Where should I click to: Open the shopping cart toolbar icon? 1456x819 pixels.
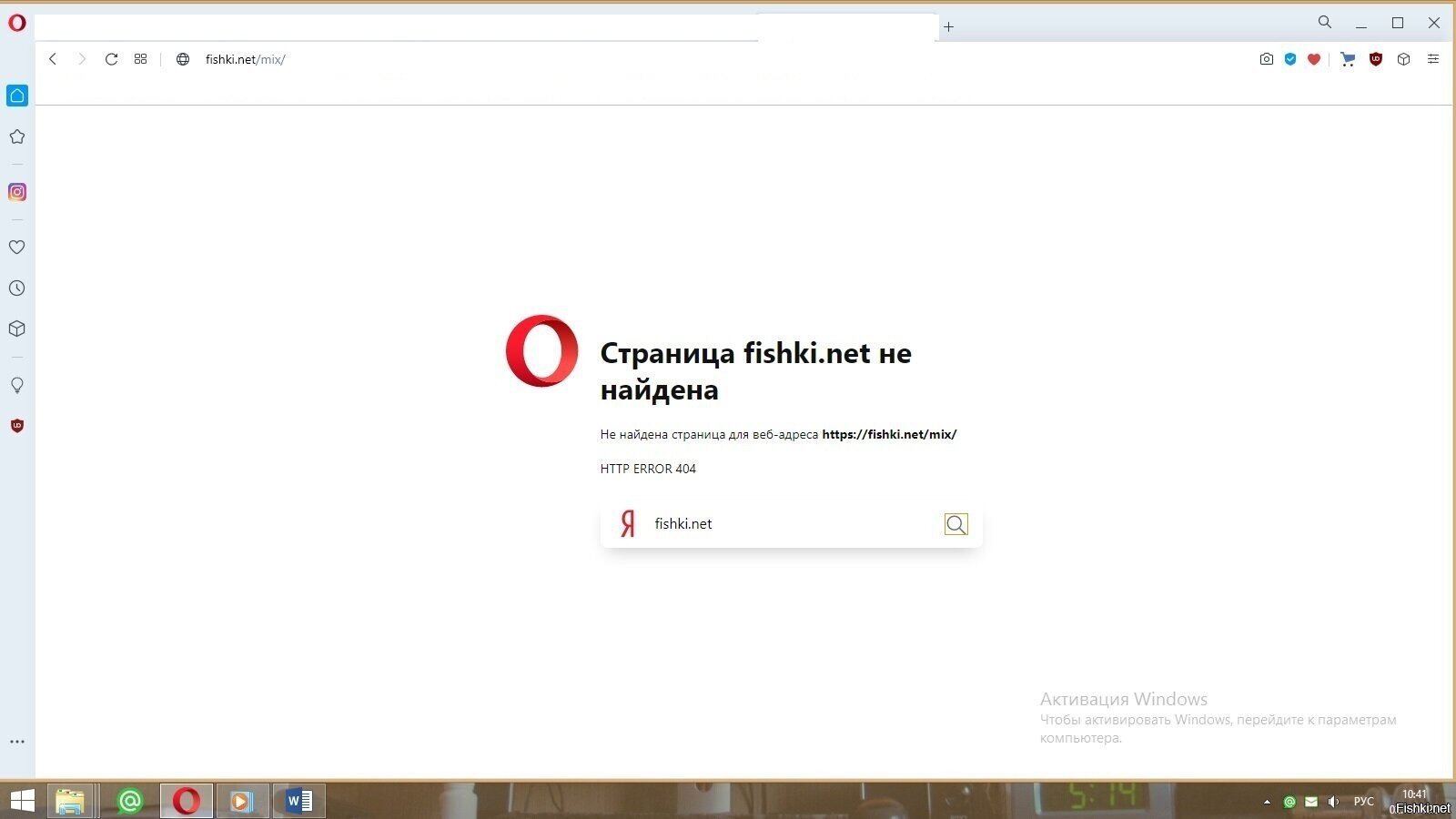pyautogui.click(x=1348, y=59)
